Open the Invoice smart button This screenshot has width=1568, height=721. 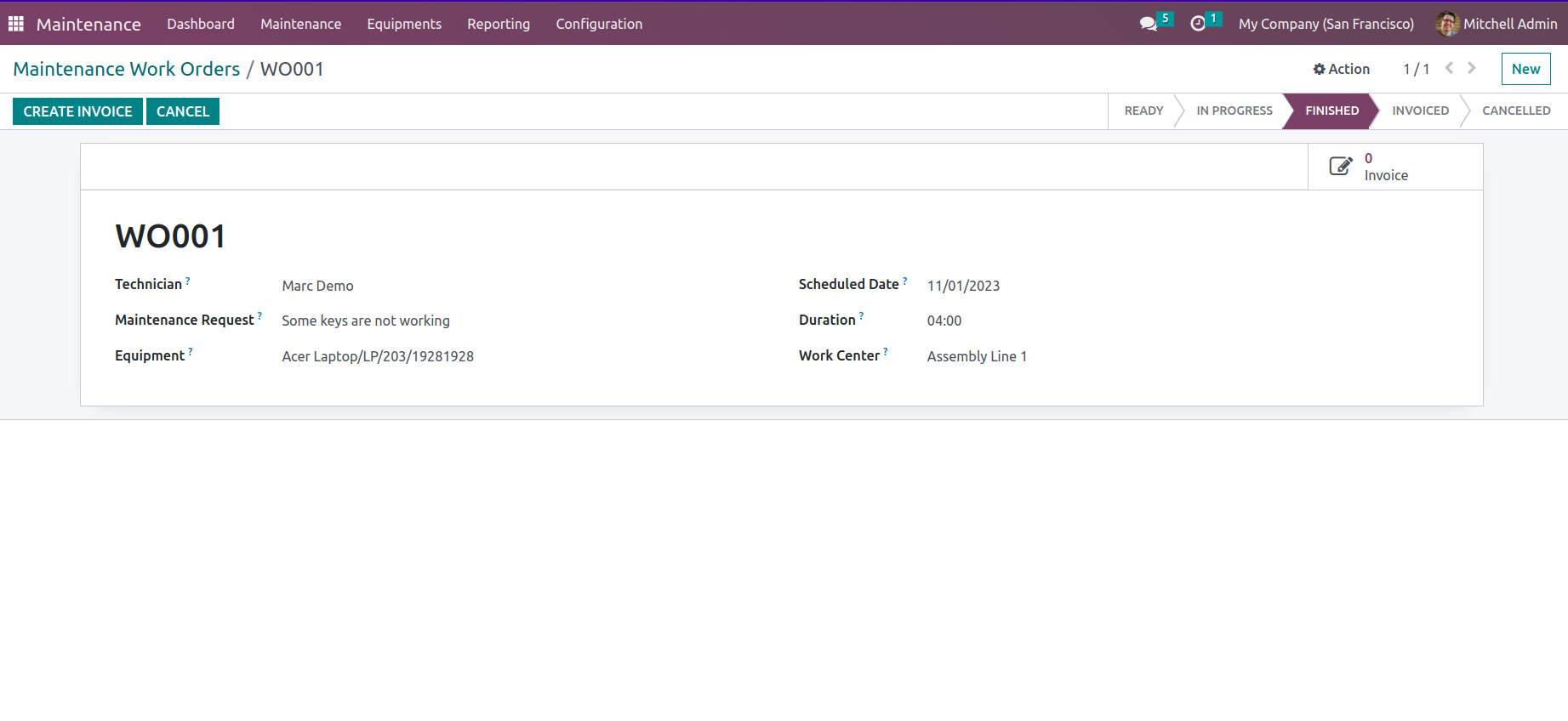click(x=1395, y=167)
